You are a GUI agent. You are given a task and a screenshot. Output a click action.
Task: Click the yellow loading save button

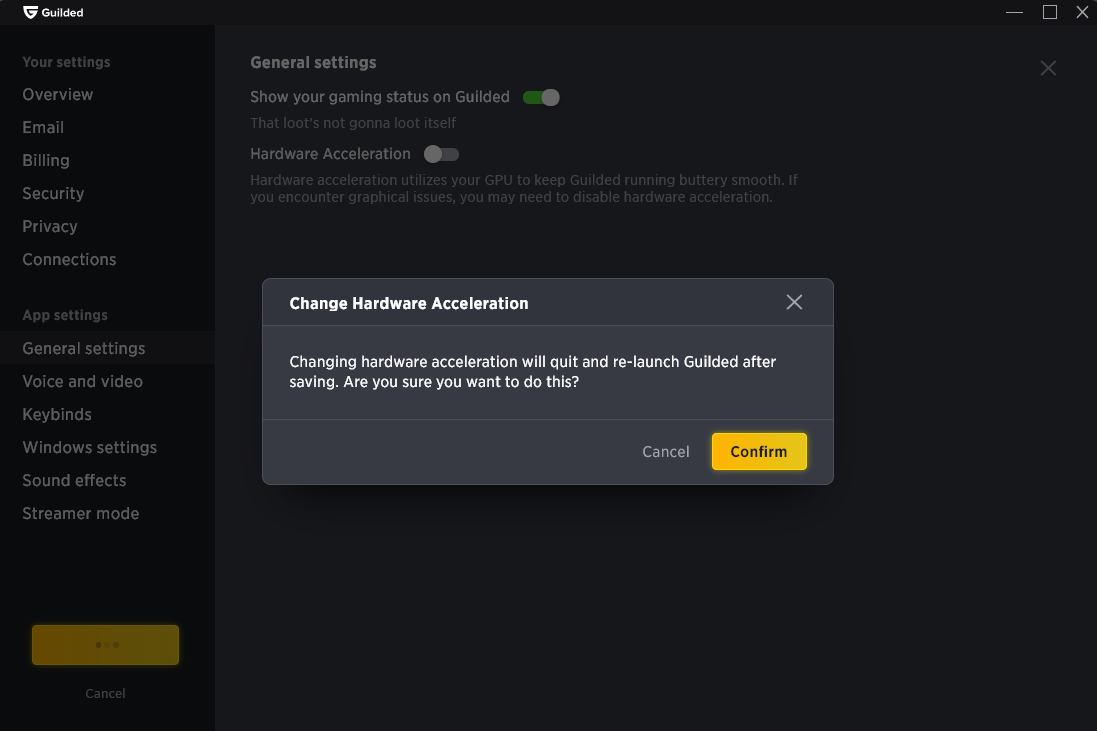pyautogui.click(x=106, y=645)
